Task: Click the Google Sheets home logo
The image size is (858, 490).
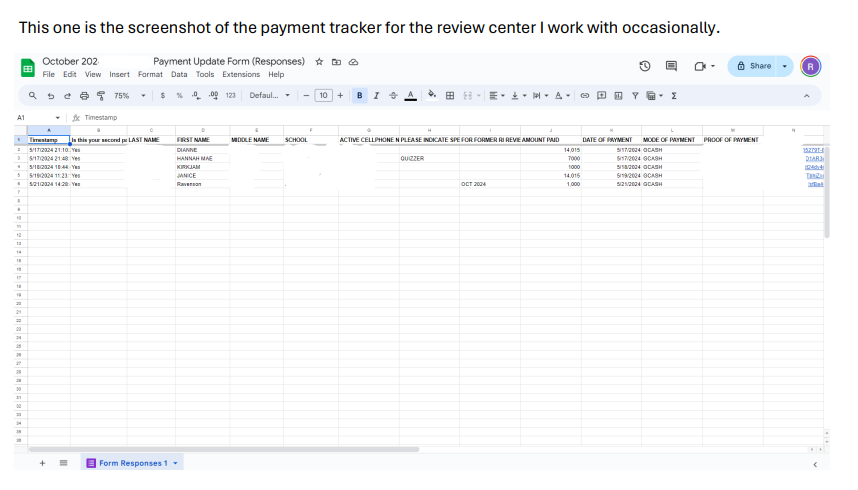Action: (27, 67)
